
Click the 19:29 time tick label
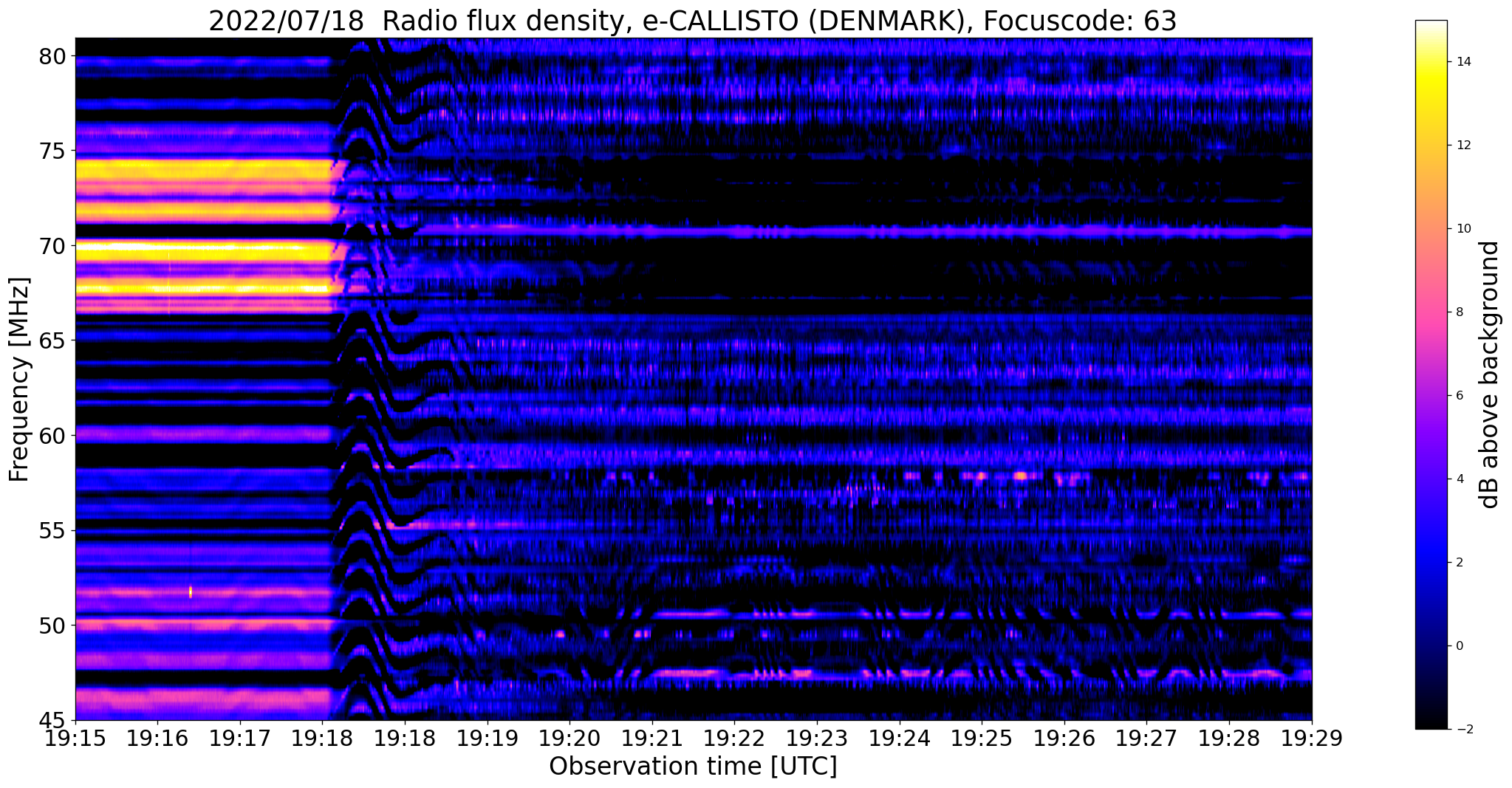click(x=1311, y=739)
